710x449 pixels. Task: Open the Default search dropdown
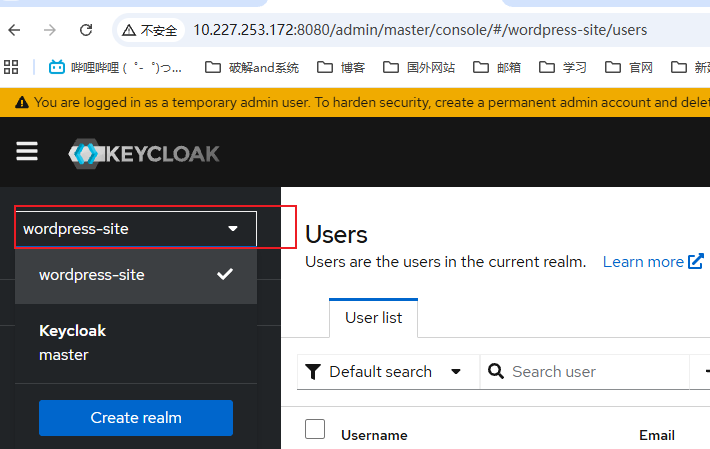tap(388, 372)
